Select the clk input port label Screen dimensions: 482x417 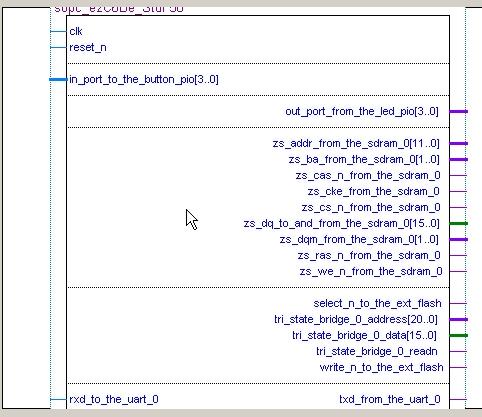tap(76, 31)
